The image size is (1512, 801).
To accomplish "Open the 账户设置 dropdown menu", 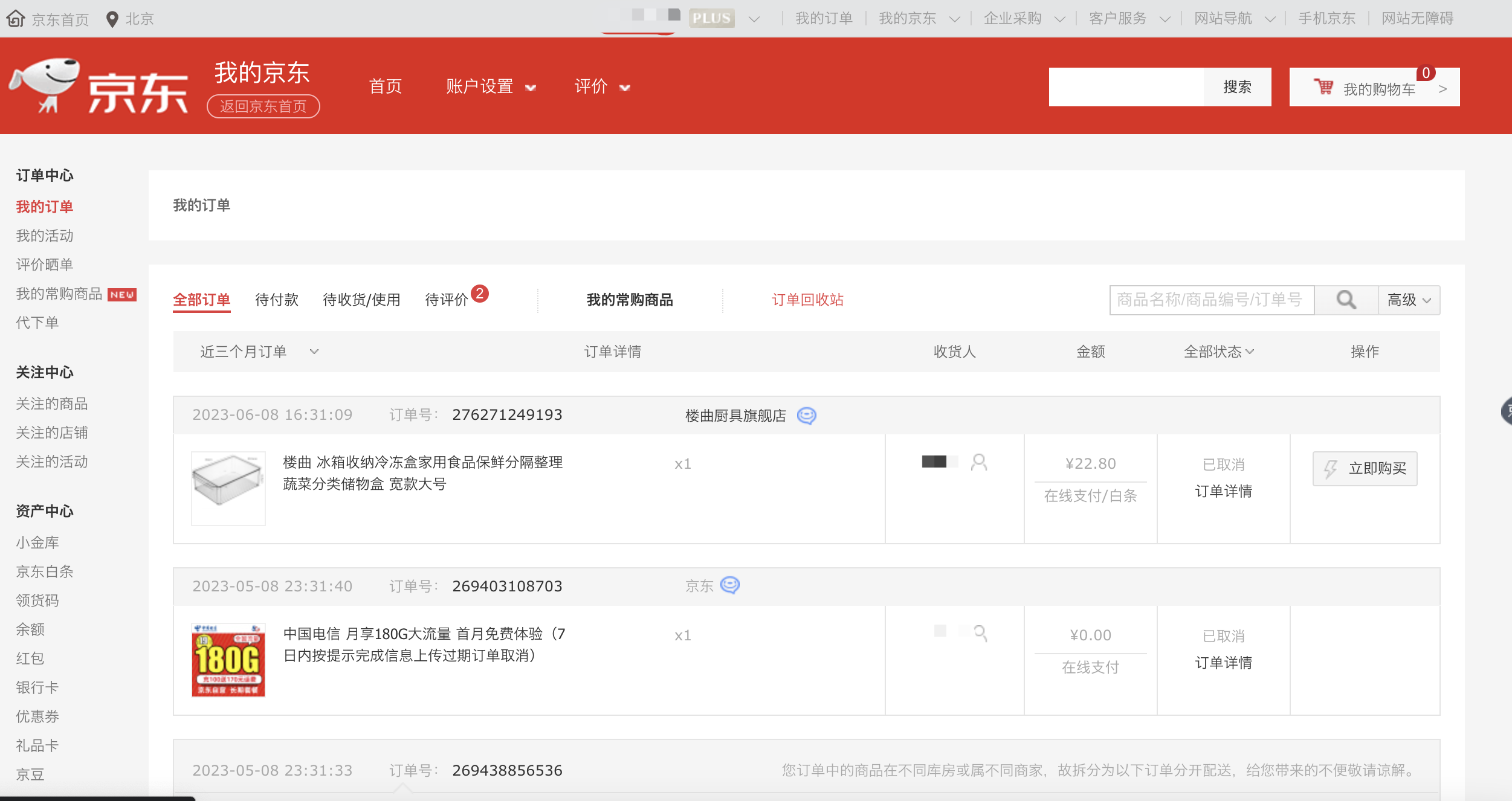I will [x=491, y=86].
